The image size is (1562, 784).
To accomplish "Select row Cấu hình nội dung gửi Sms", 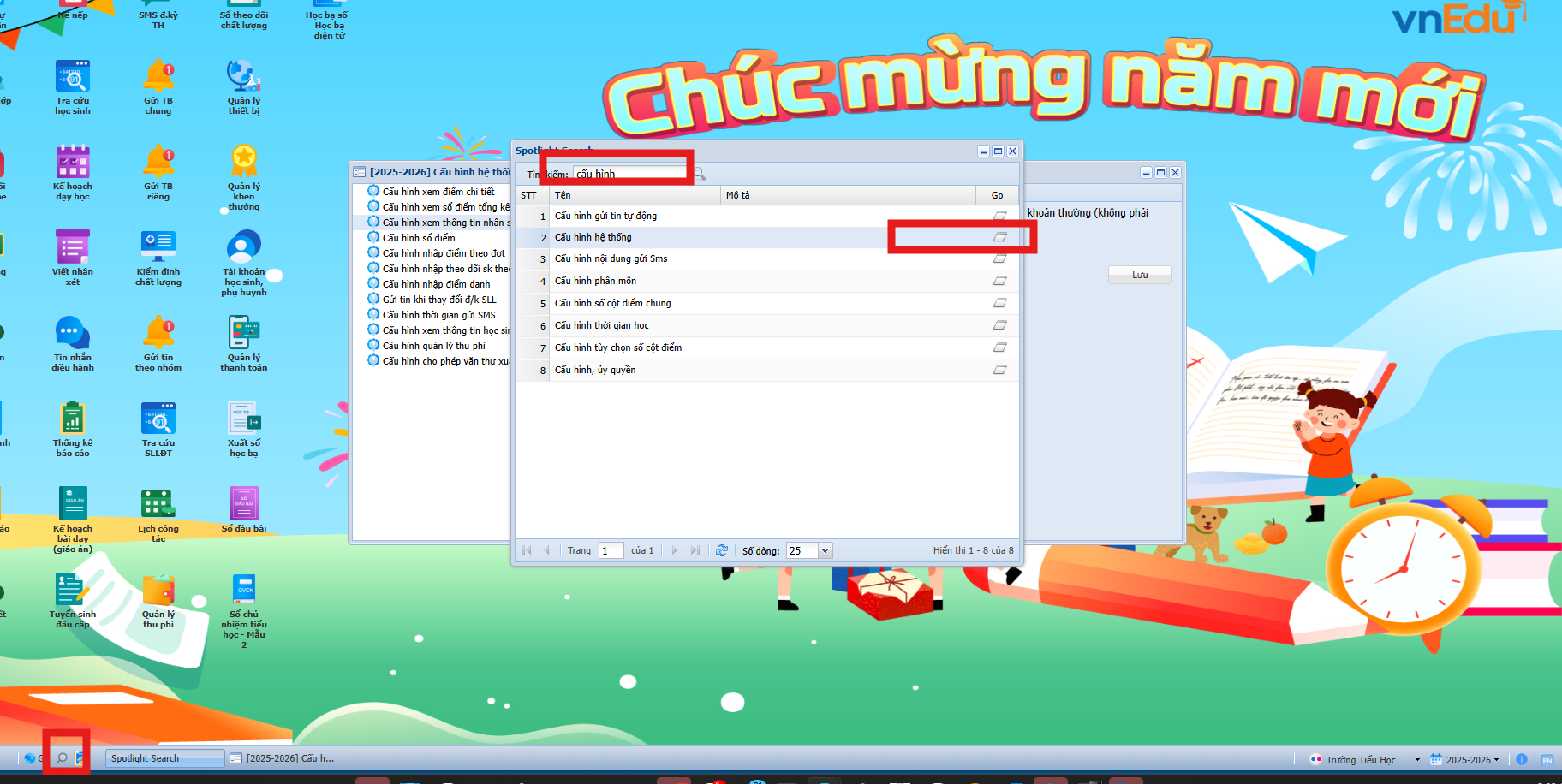I will [x=766, y=258].
